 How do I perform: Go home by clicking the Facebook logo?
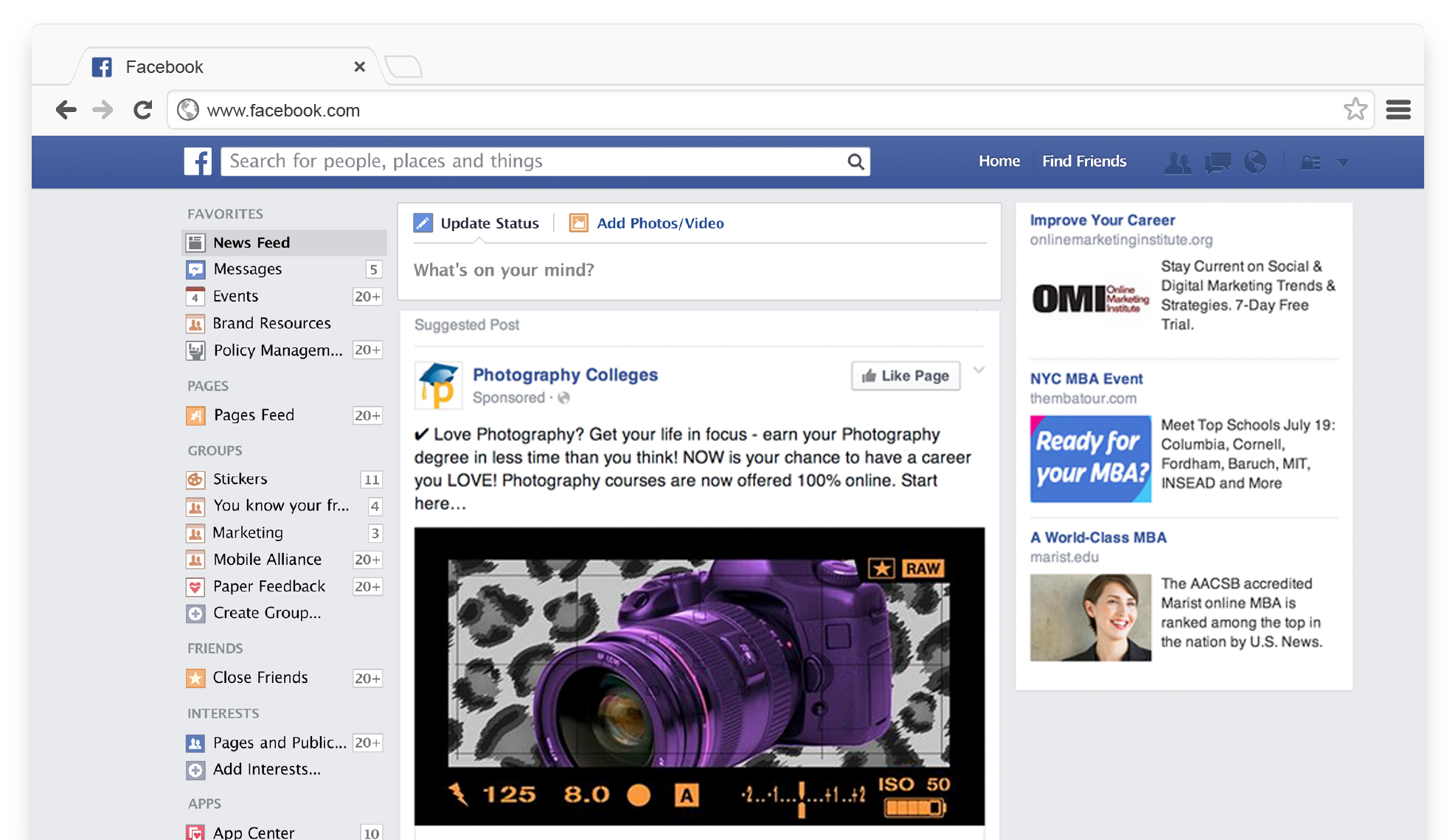pyautogui.click(x=197, y=161)
